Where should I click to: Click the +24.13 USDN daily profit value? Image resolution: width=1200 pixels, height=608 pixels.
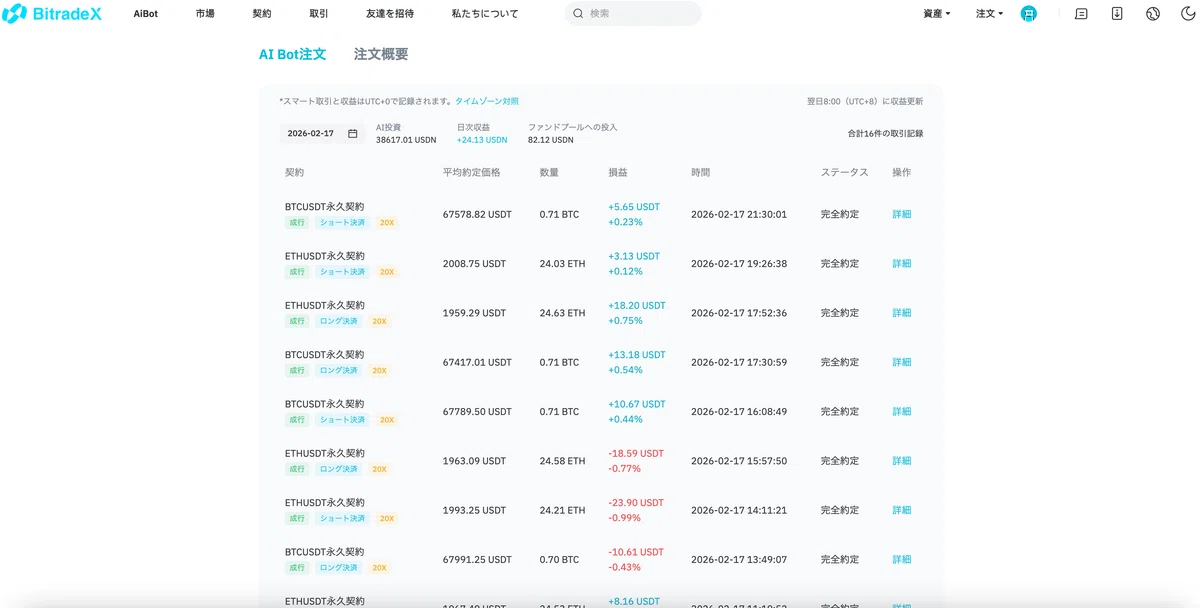(x=482, y=140)
